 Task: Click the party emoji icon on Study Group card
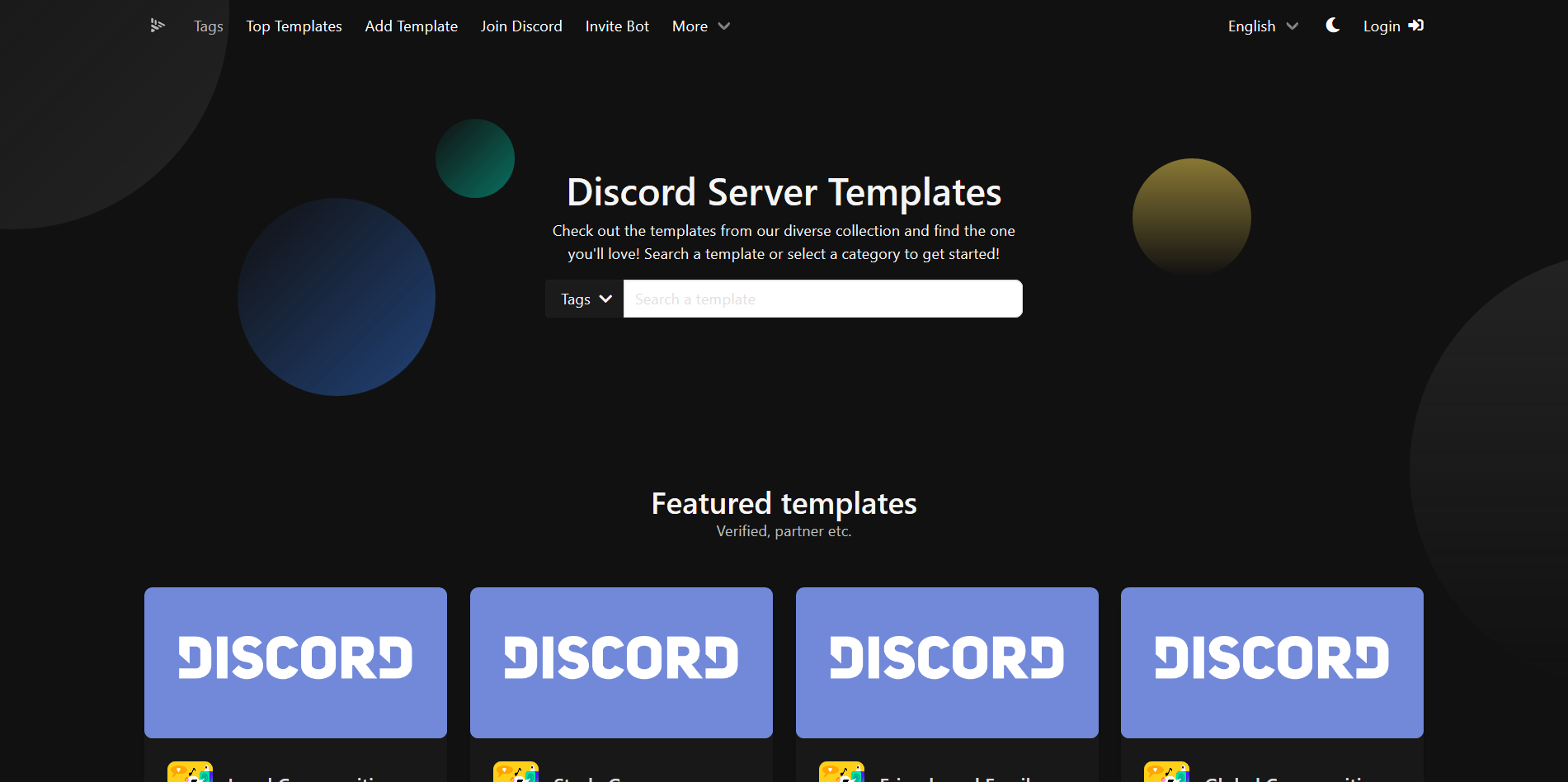[516, 773]
